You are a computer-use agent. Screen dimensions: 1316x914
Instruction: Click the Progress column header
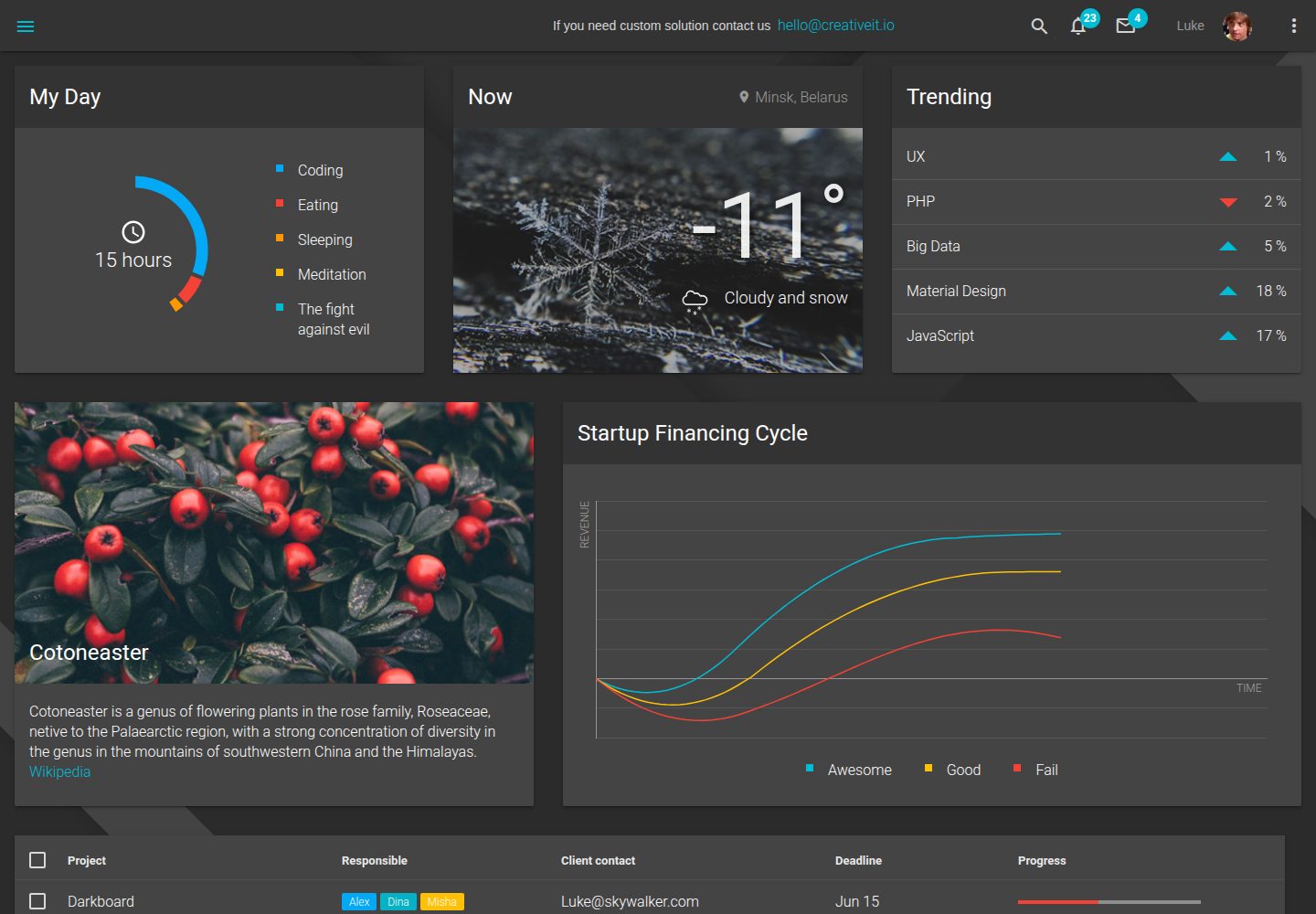click(x=1042, y=860)
